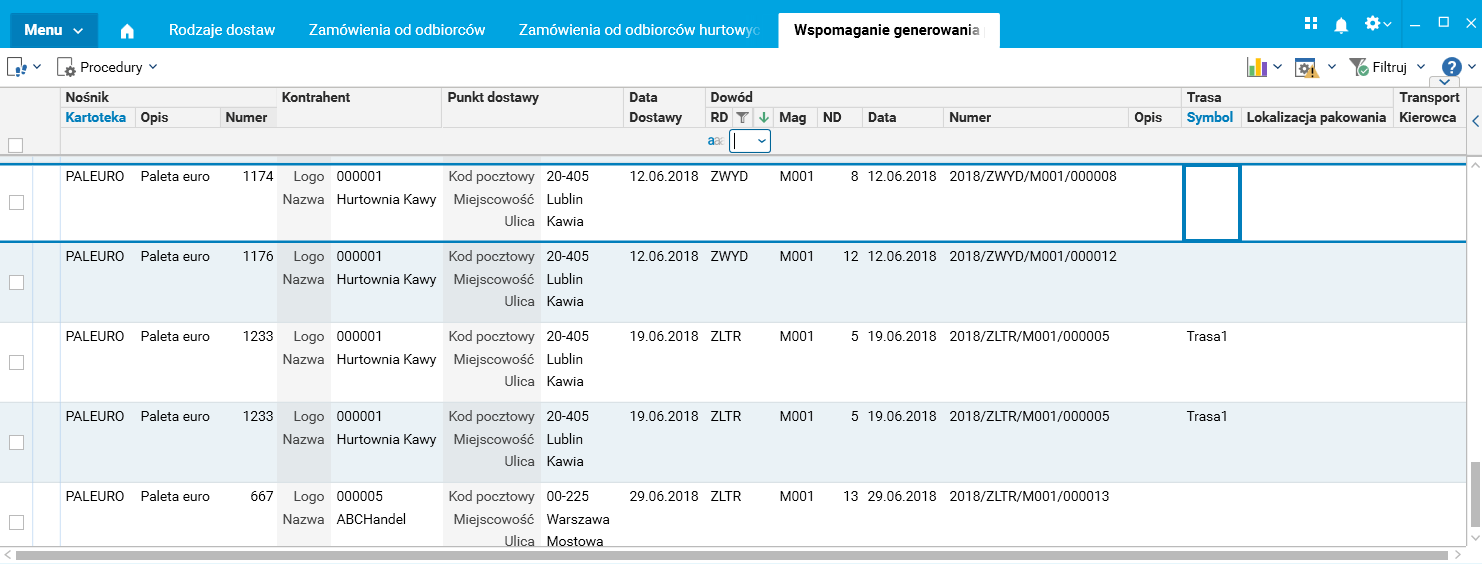The width and height of the screenshot is (1482, 564).
Task: Click Hurtownia Kawy in the 1176 row
Action: tap(386, 279)
